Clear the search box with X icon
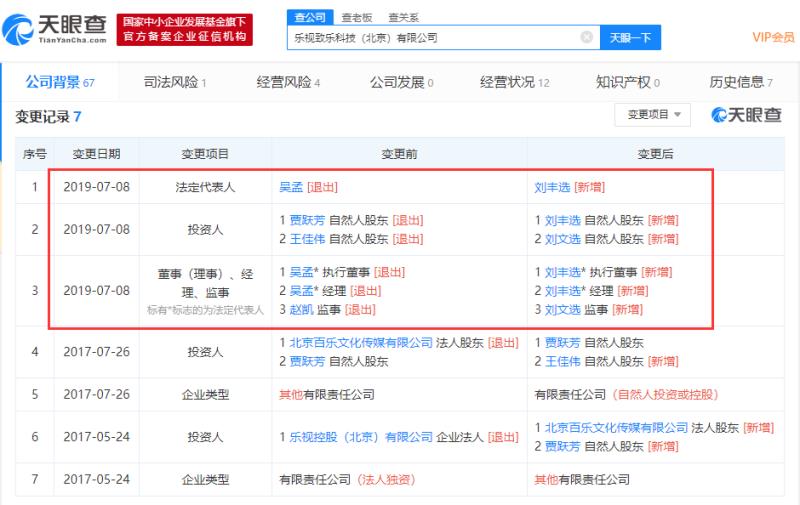Image resolution: width=800 pixels, height=505 pixels. [587, 37]
